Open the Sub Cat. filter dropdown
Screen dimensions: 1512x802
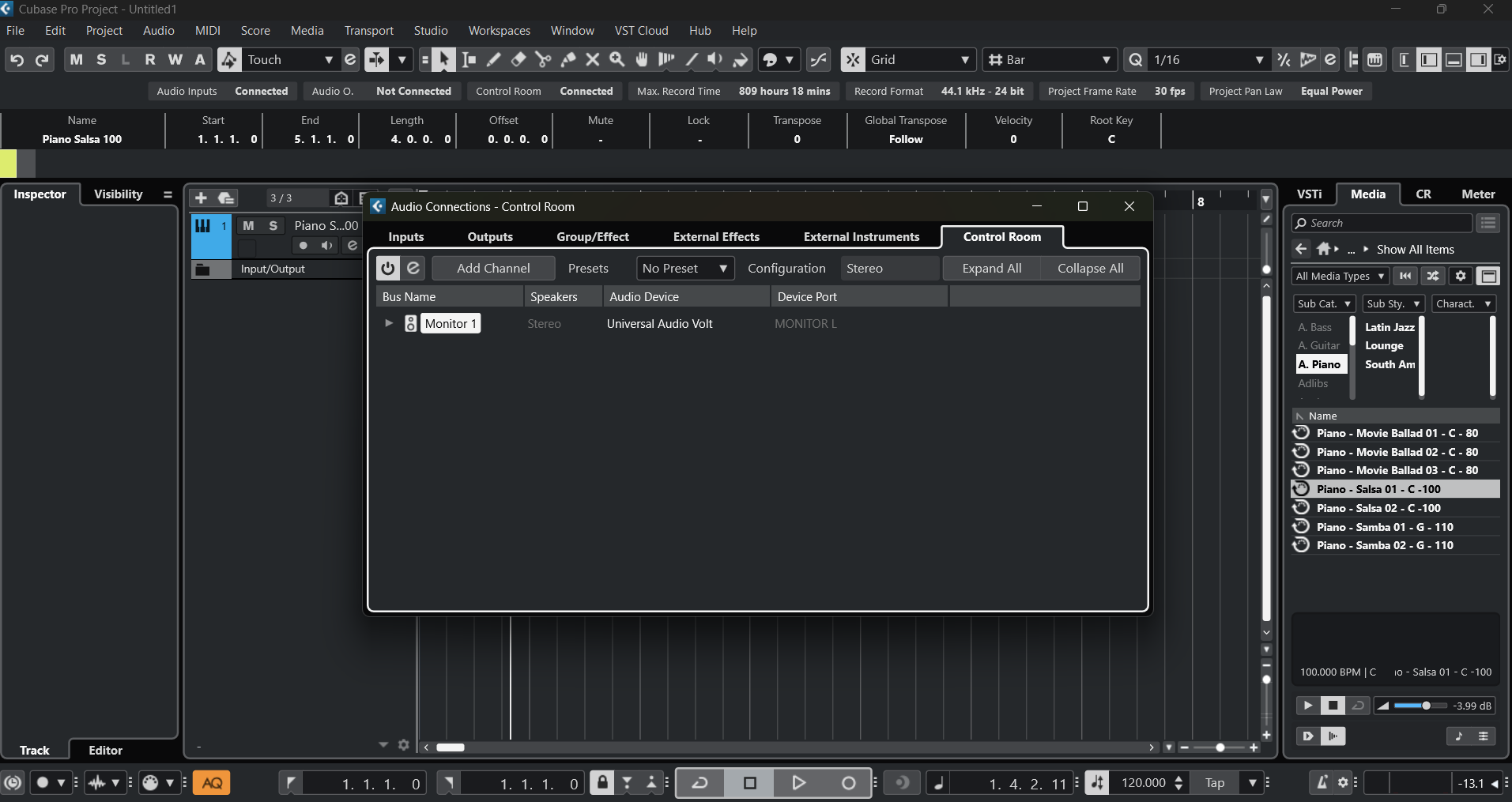click(1324, 304)
